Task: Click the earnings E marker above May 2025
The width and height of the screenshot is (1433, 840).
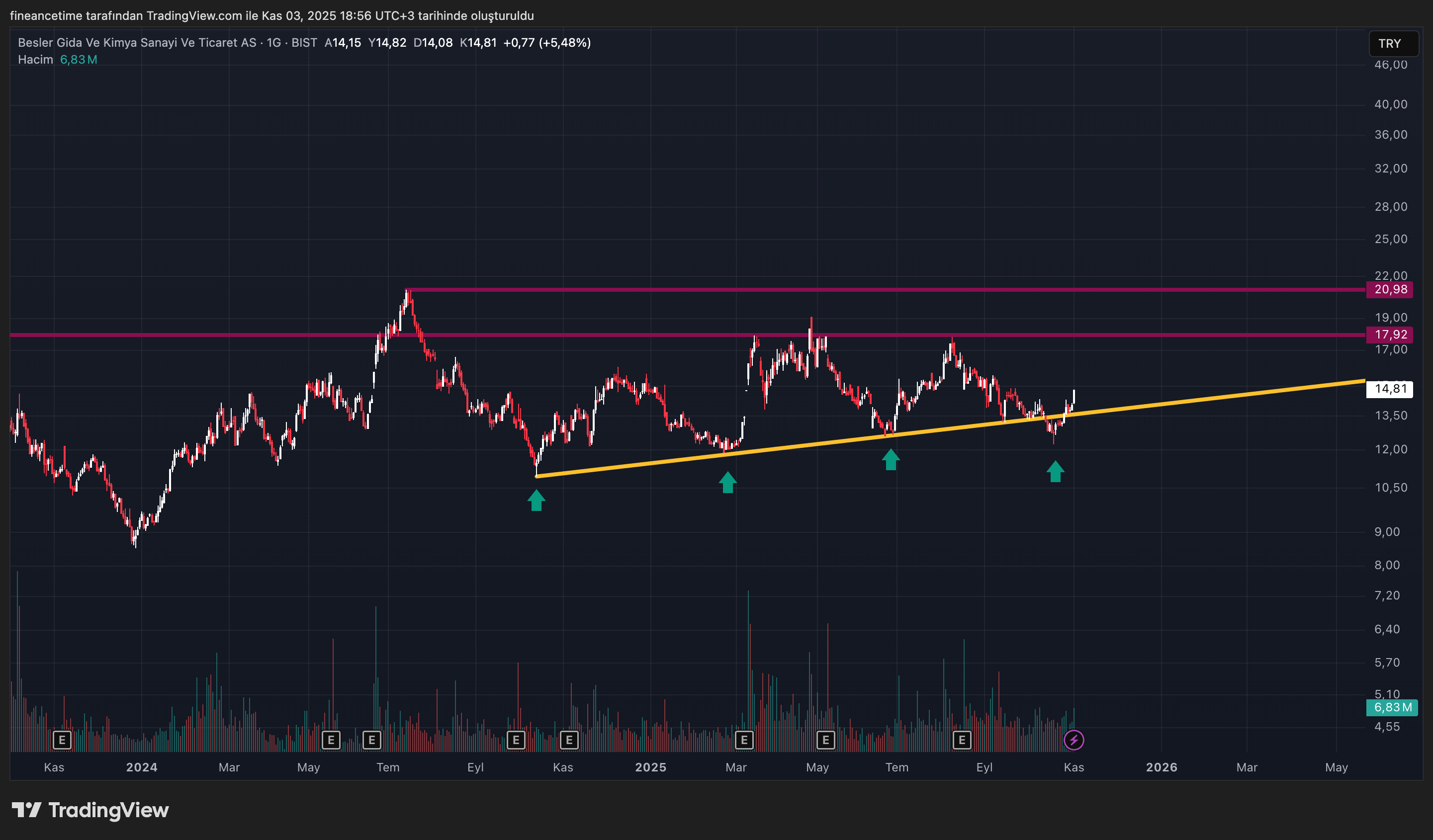Action: (x=825, y=740)
